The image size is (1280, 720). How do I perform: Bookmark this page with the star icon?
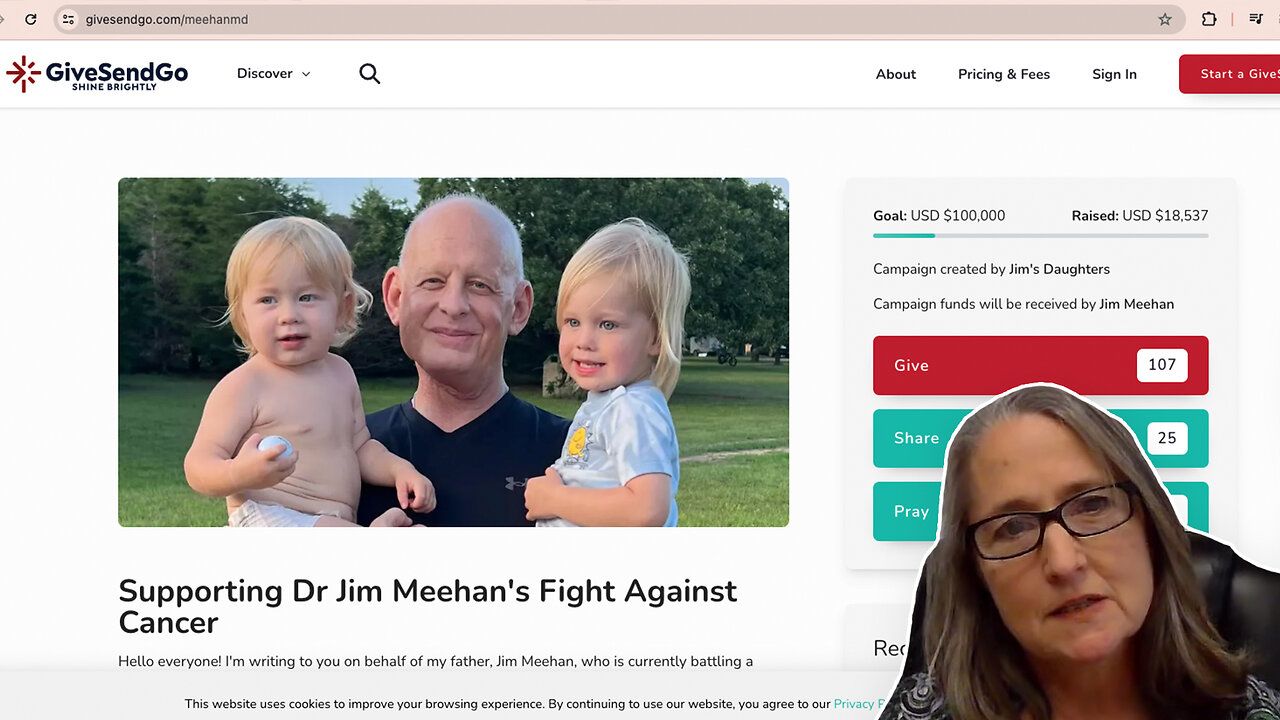pyautogui.click(x=1165, y=19)
